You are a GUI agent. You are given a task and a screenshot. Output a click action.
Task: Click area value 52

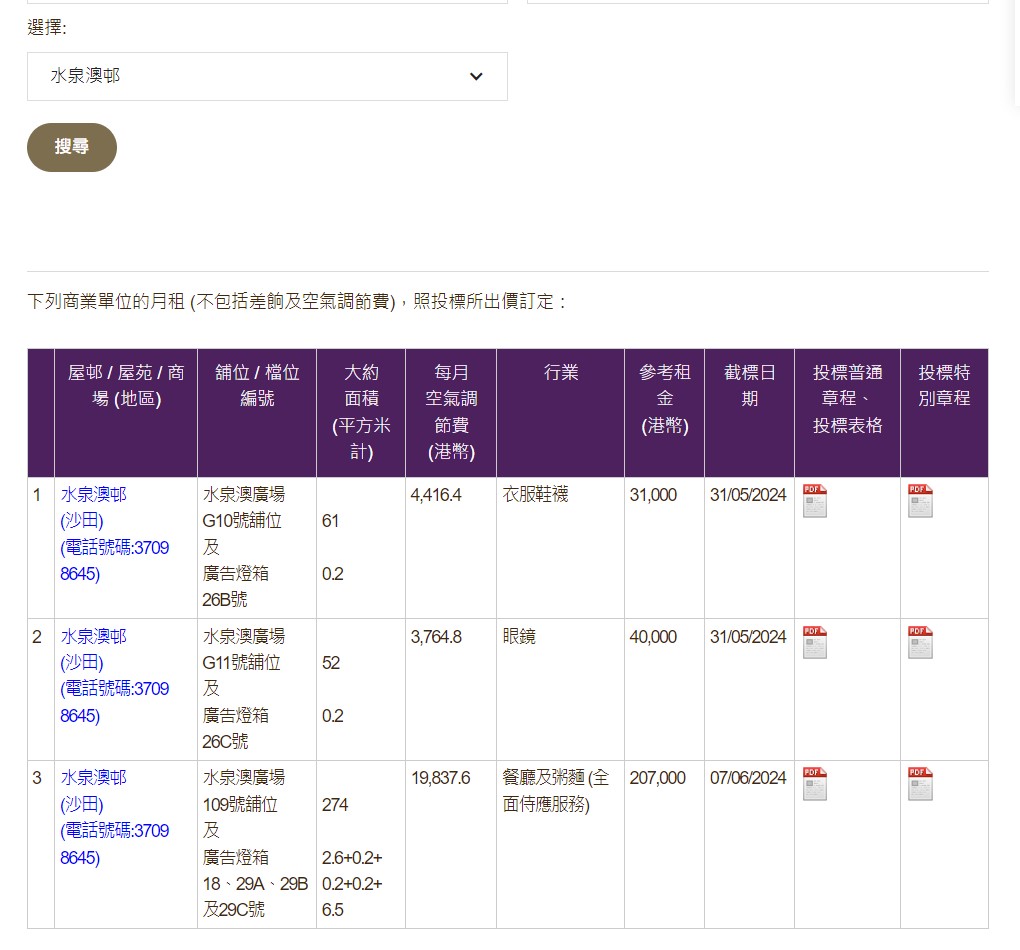pos(331,663)
